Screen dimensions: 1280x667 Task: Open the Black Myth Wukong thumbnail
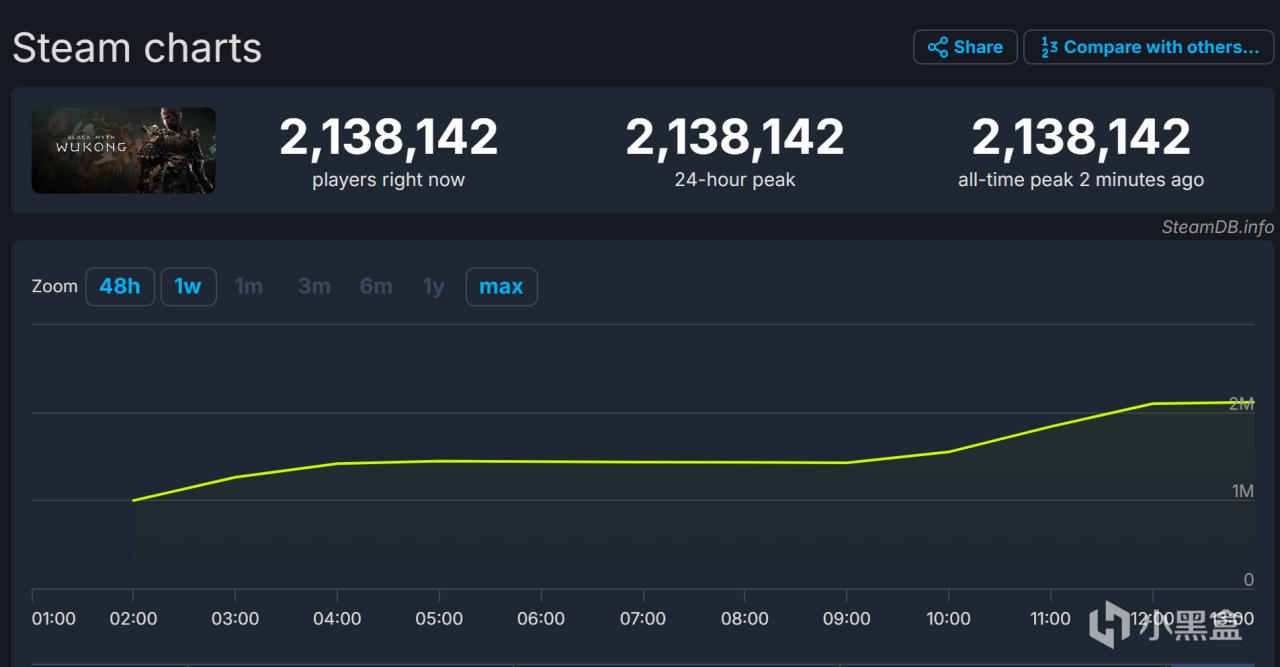tap(123, 150)
